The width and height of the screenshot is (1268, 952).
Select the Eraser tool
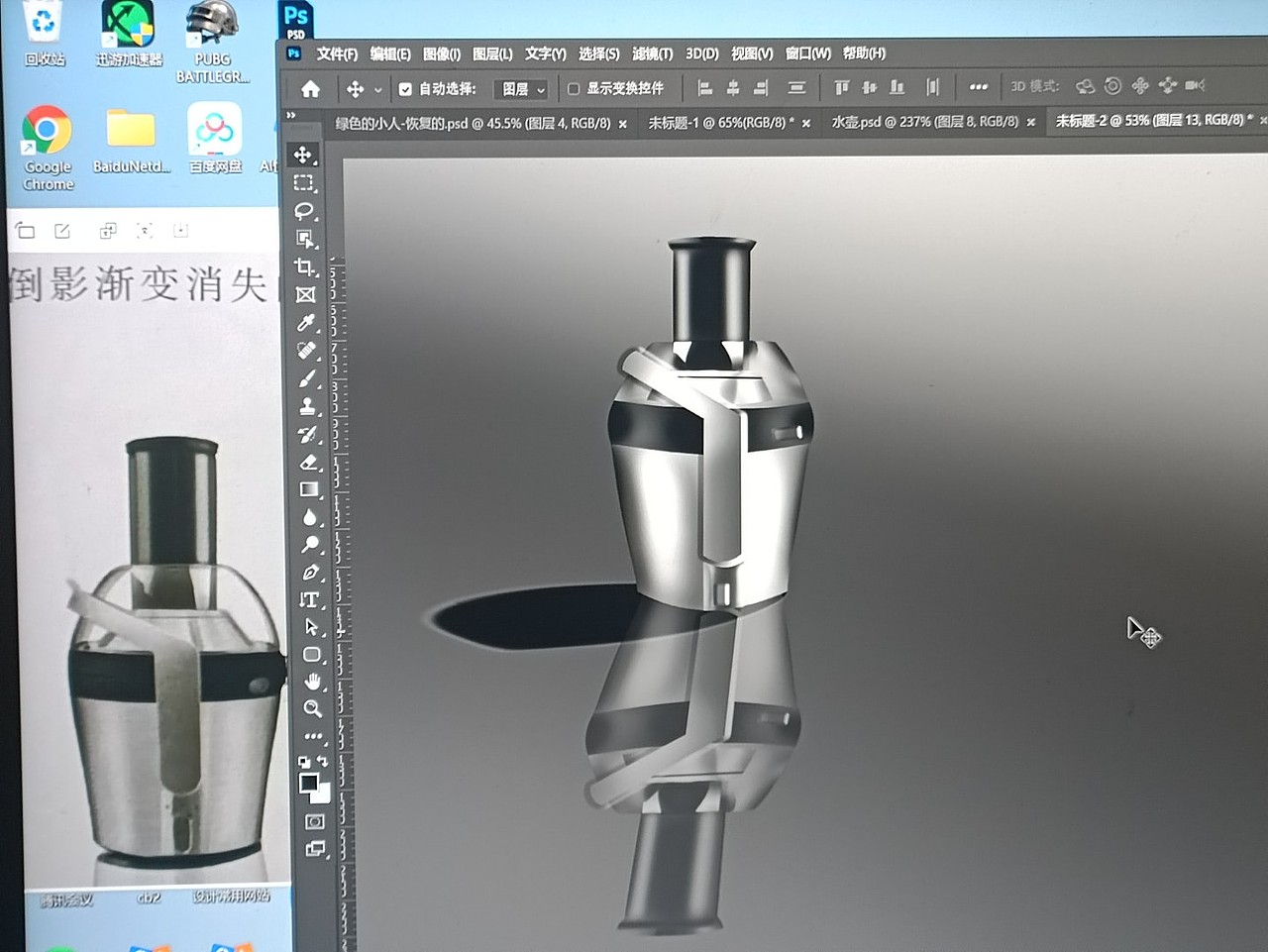coord(309,462)
